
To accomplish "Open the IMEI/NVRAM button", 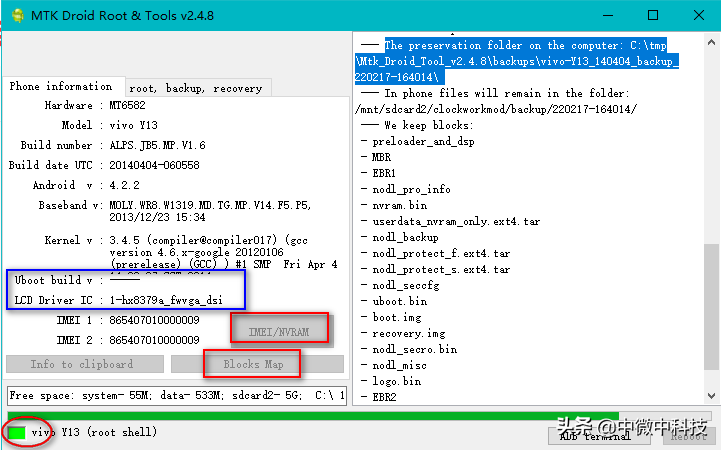I will pyautogui.click(x=280, y=332).
